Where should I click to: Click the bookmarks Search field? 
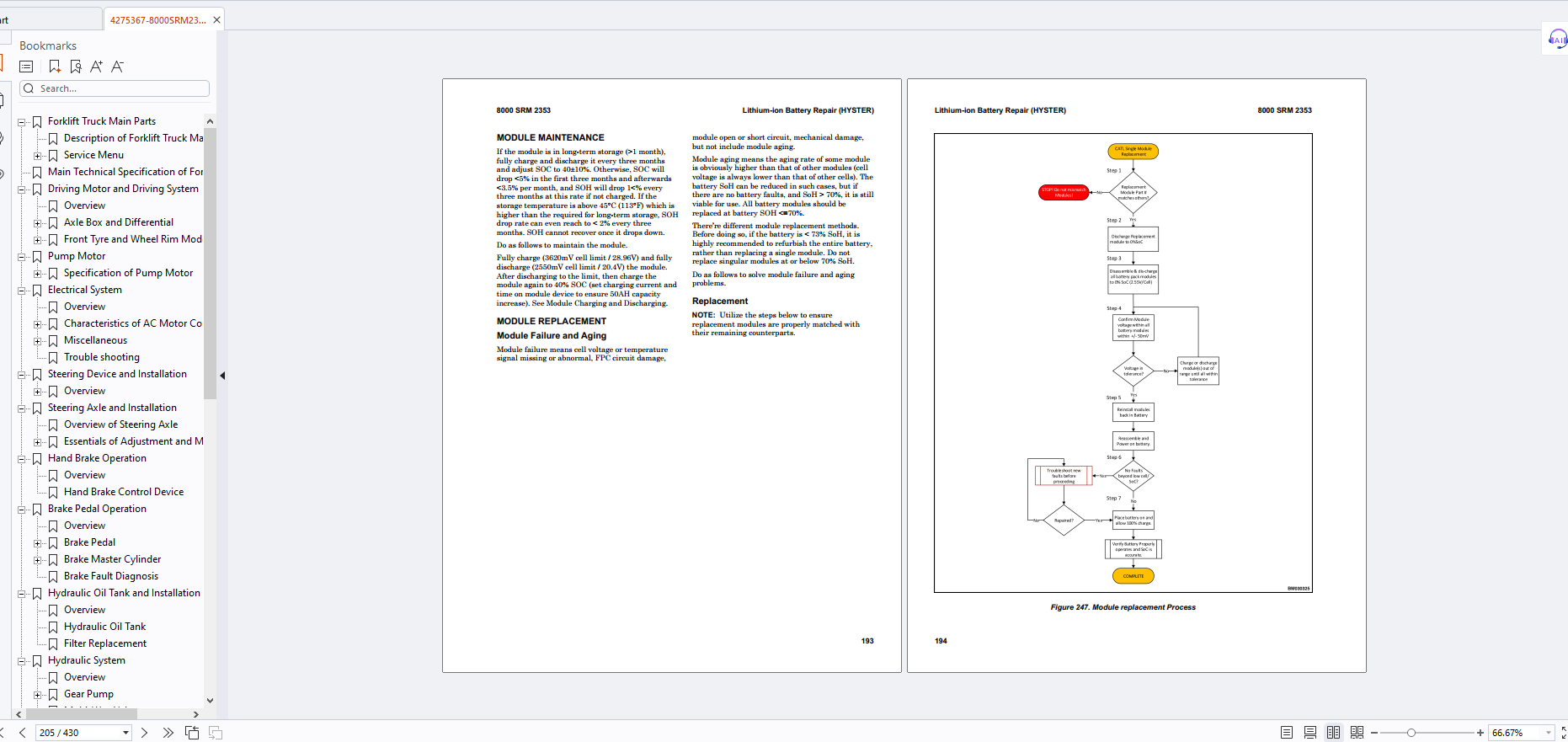click(115, 88)
